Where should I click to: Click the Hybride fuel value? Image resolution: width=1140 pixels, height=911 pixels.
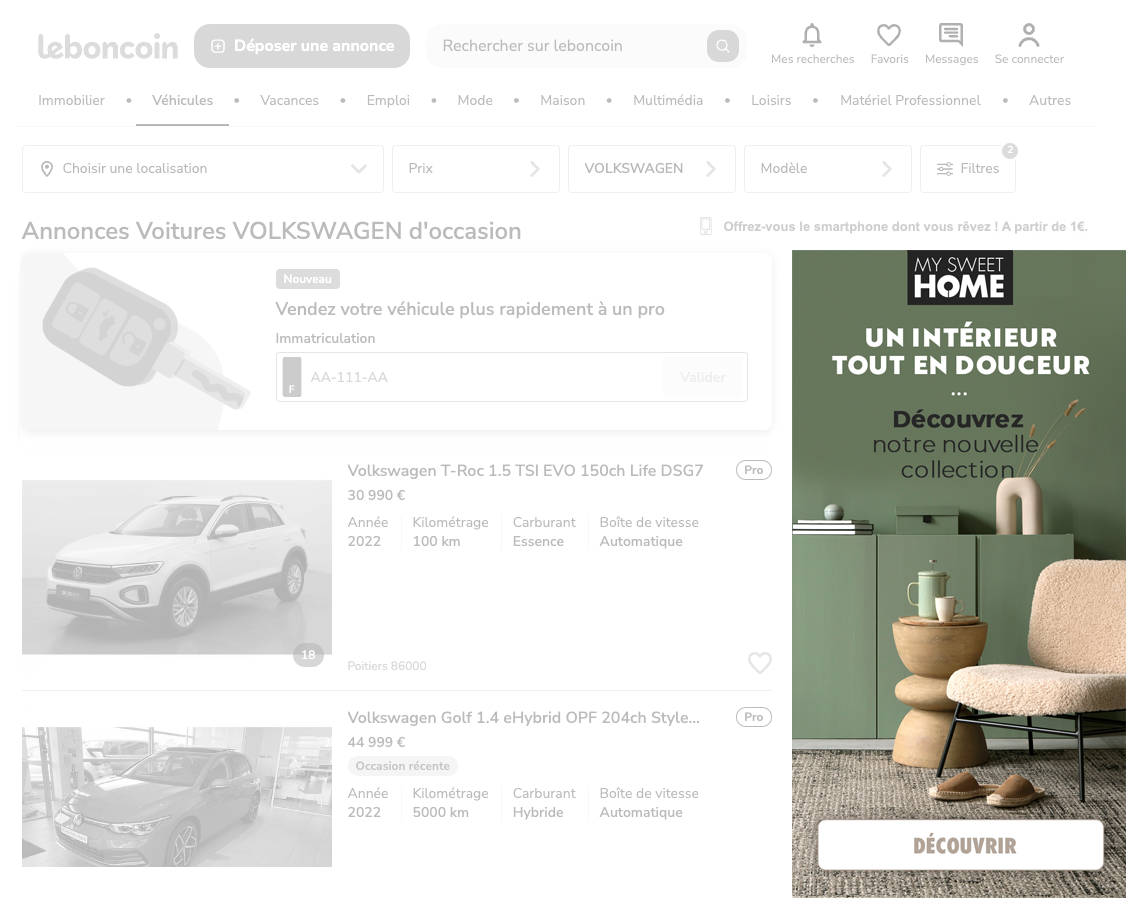[x=538, y=813]
